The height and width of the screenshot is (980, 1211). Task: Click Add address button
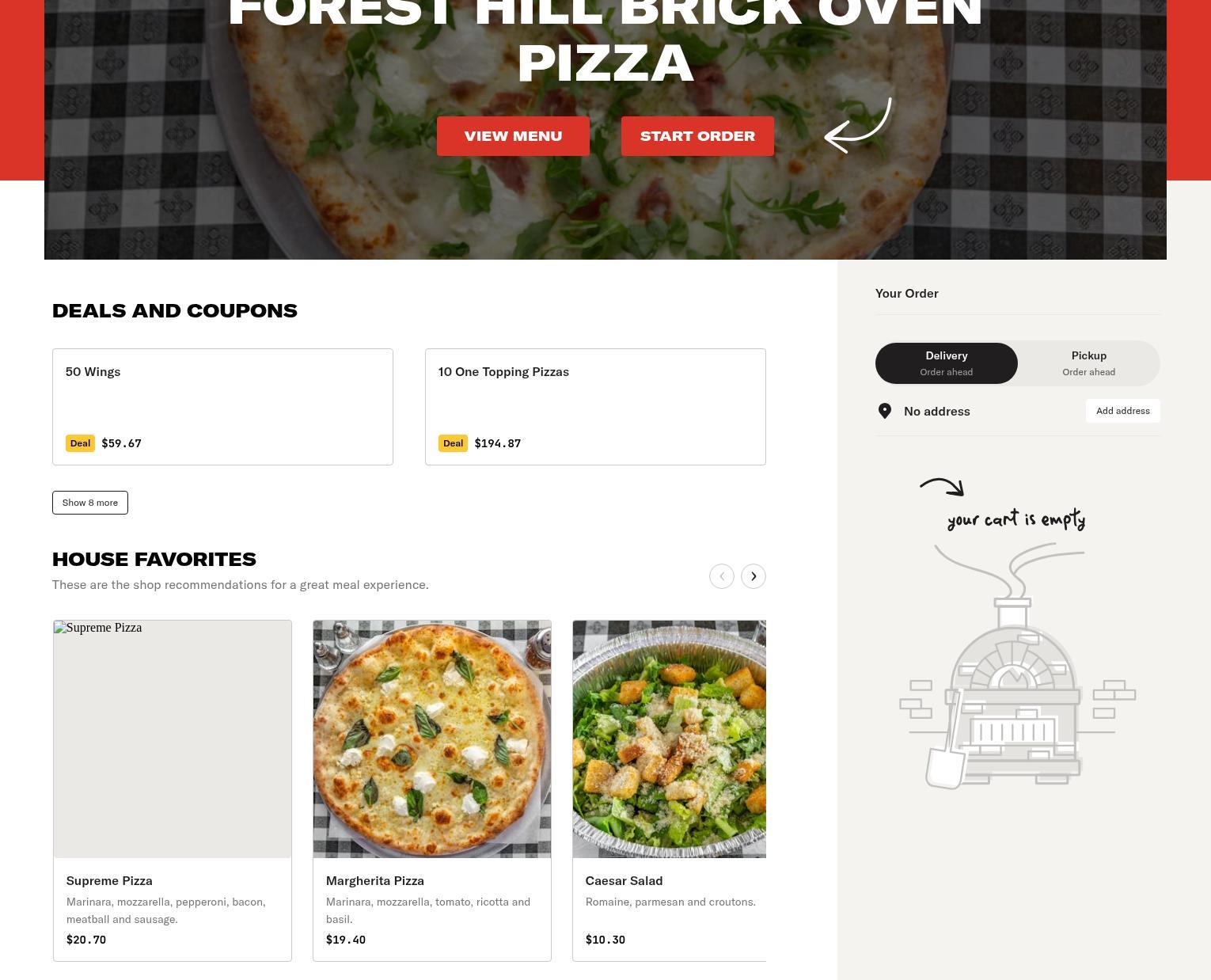(x=1123, y=411)
